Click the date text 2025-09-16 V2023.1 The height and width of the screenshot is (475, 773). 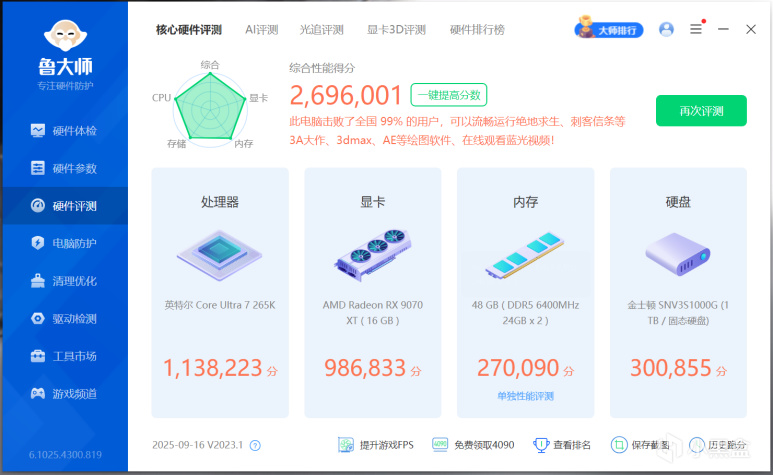[198, 445]
